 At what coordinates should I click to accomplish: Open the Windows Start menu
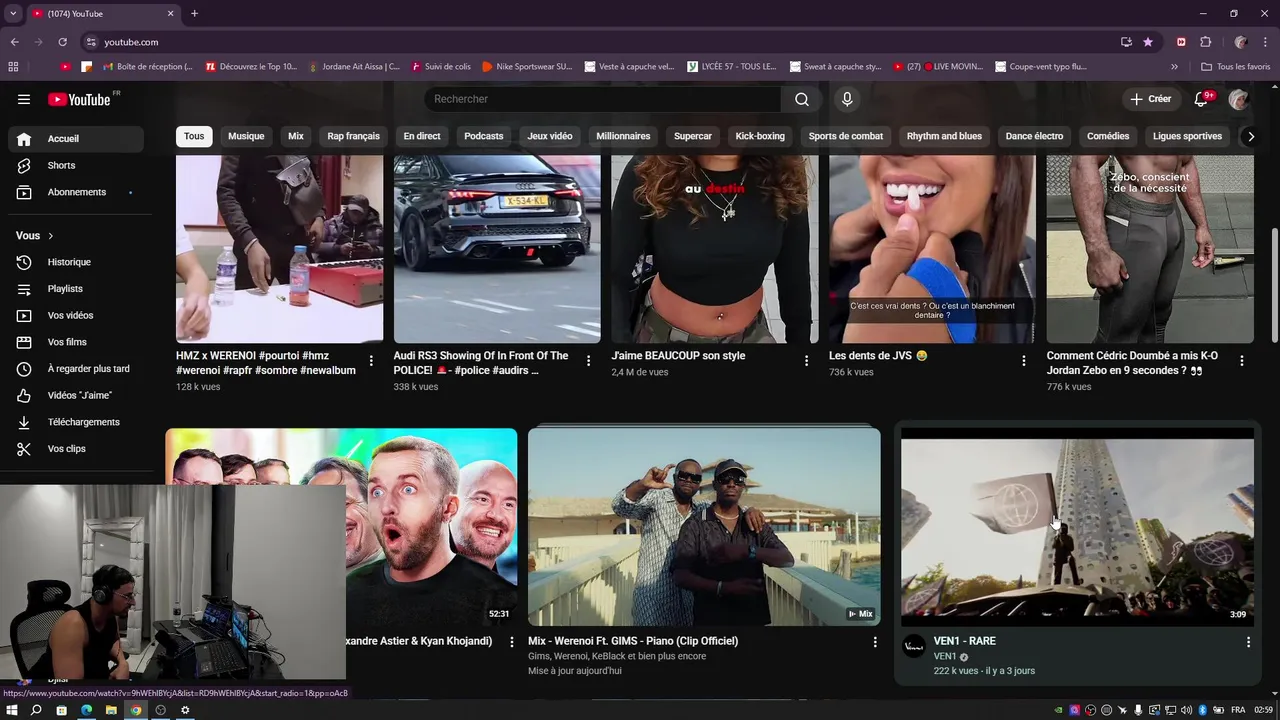pos(12,710)
